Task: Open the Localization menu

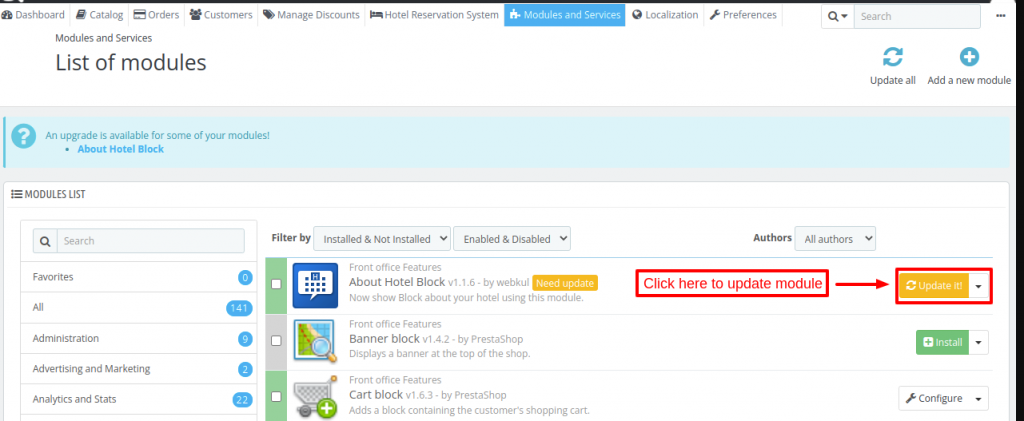Action: click(665, 14)
